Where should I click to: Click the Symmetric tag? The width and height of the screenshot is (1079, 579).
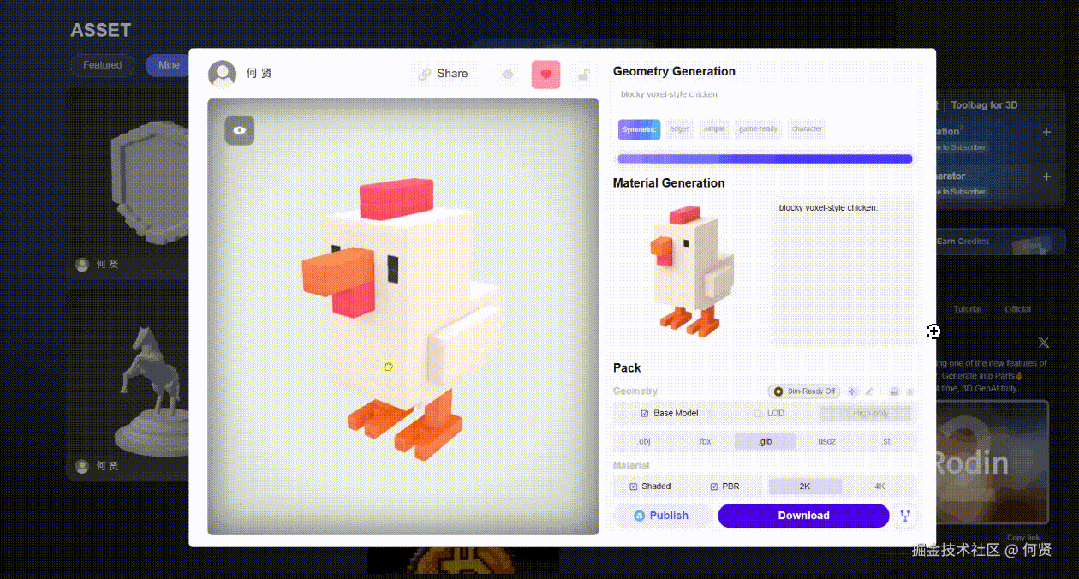pos(639,129)
